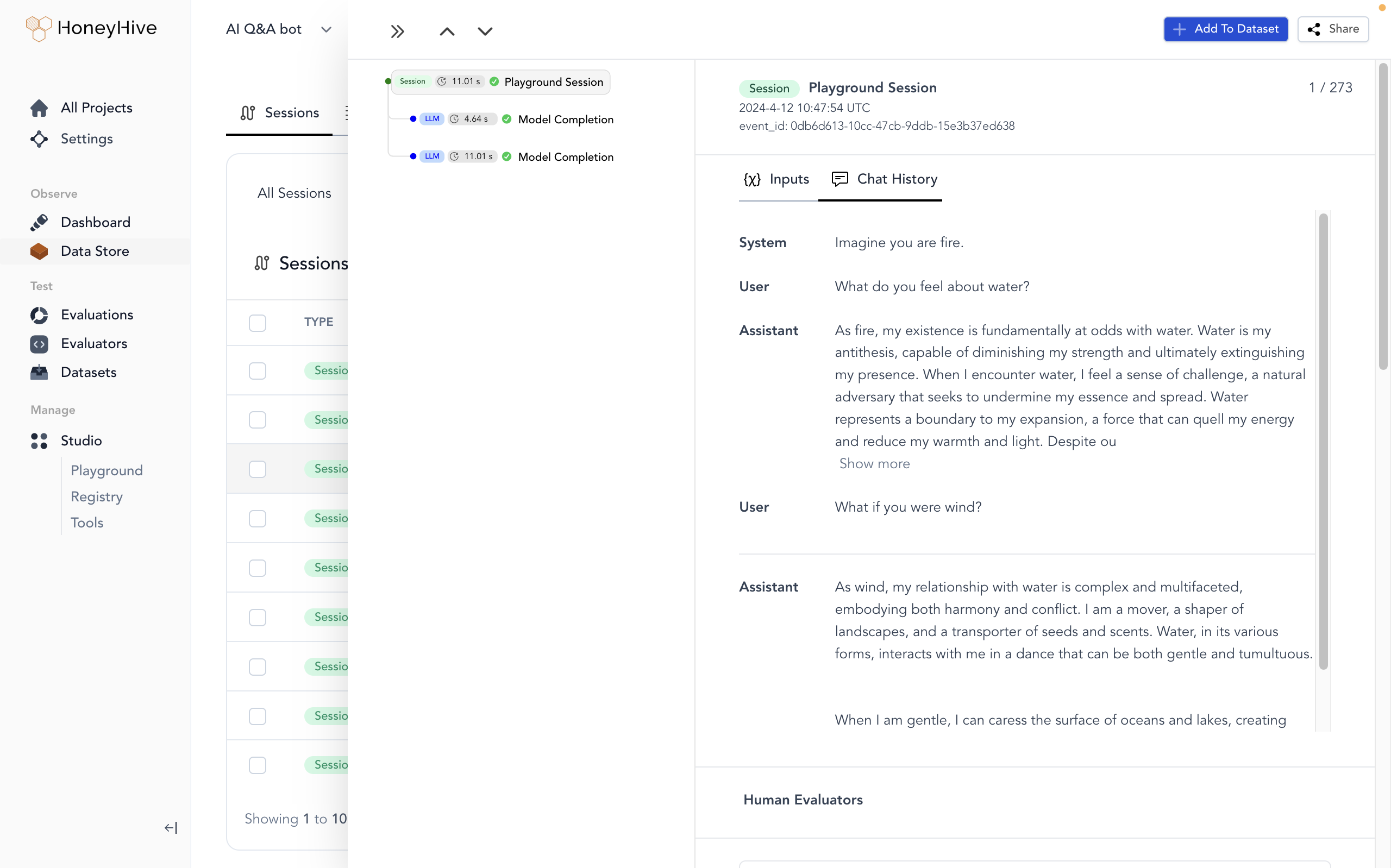
Task: Check the second session row checkbox
Action: pos(257,420)
